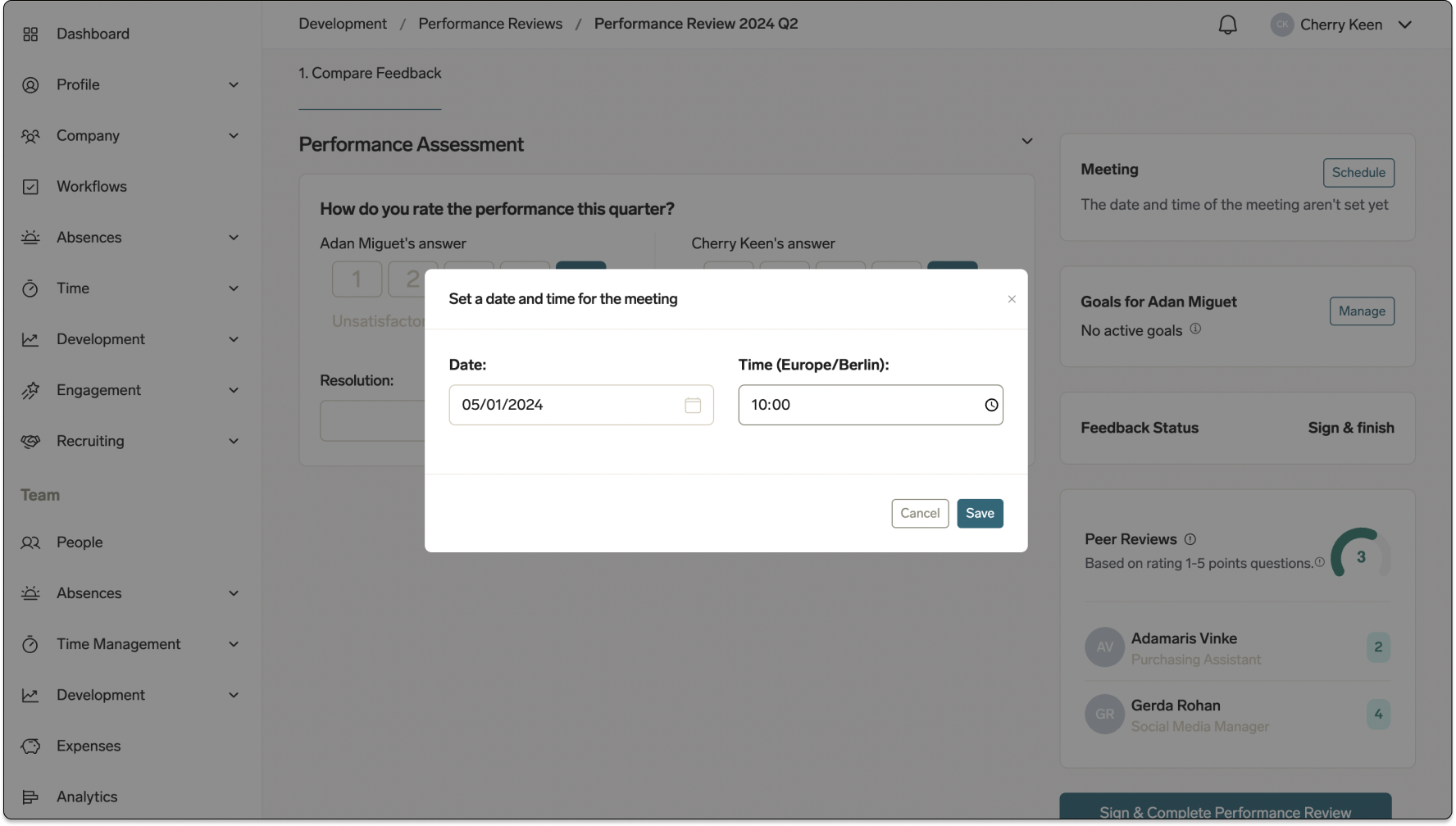Viewport: 1456px width, 826px height.
Task: Expand the Recruiting section chevron
Action: 234,441
